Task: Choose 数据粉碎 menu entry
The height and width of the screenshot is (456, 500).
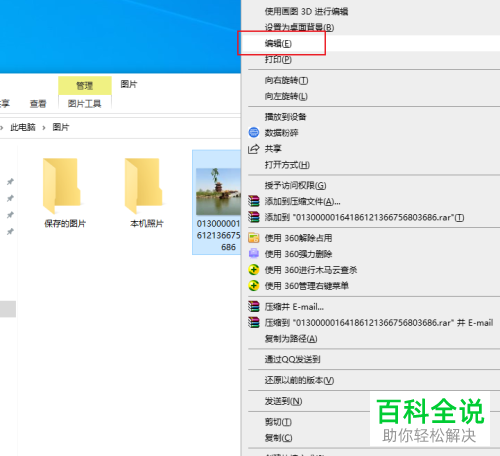Action: pos(281,133)
